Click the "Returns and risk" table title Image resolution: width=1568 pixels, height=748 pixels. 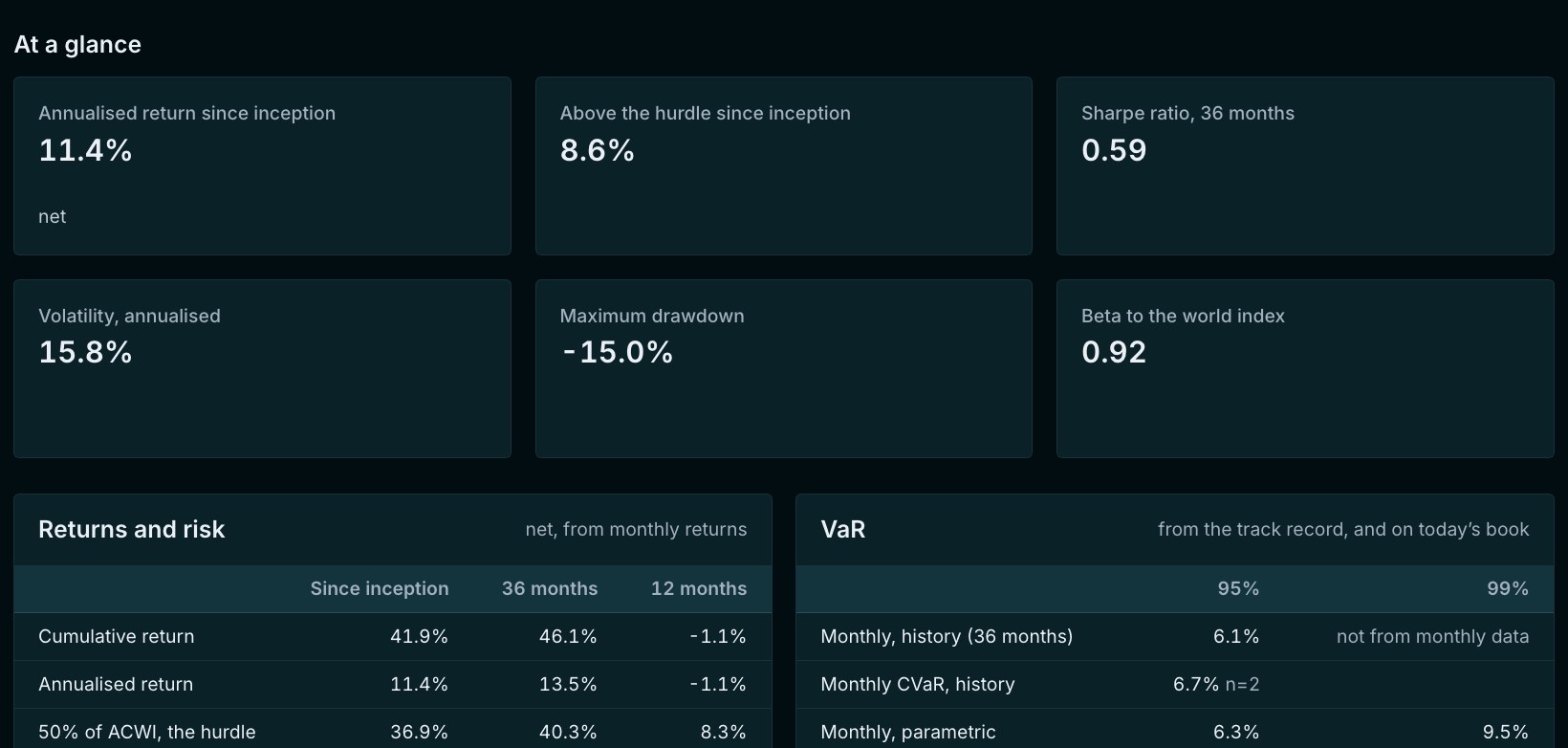pyautogui.click(x=131, y=530)
